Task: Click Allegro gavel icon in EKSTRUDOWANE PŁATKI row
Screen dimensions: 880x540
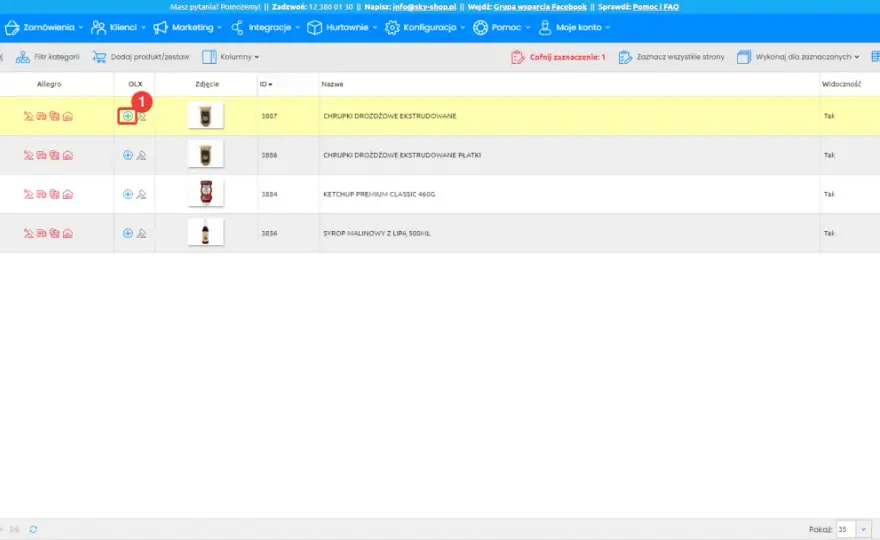Action: (x=28, y=155)
